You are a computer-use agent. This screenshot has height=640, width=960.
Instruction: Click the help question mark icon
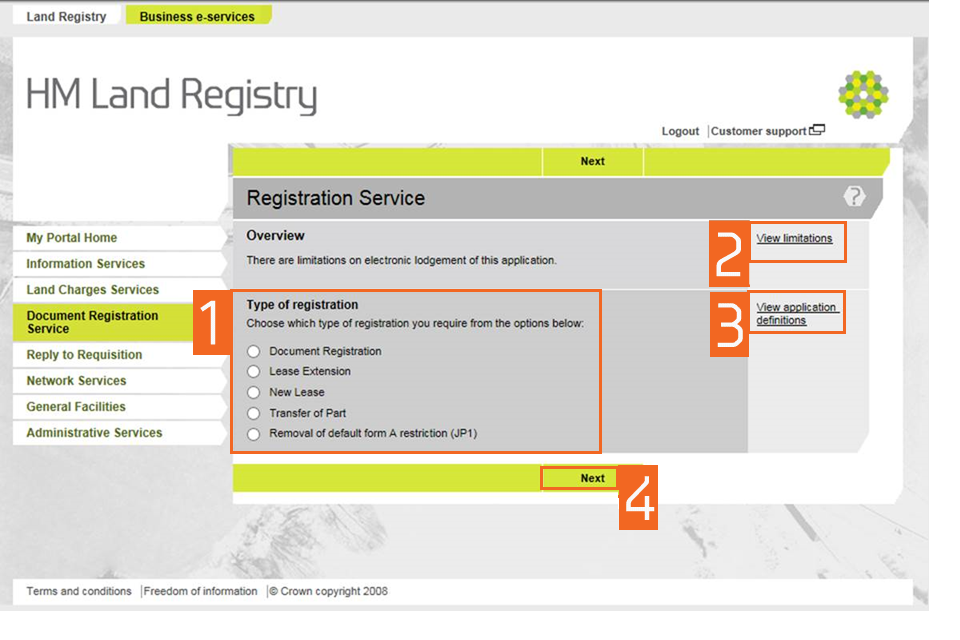[x=854, y=197]
